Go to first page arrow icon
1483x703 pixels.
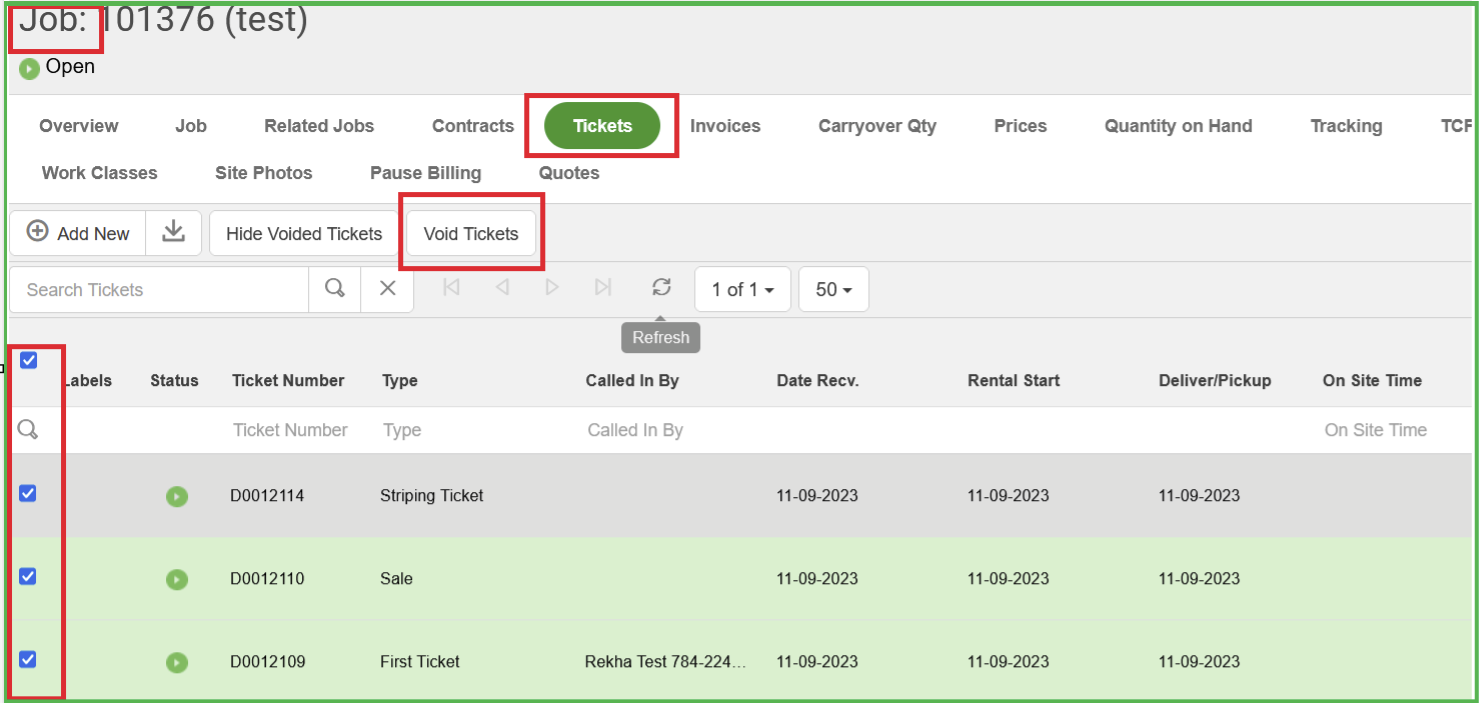(451, 288)
